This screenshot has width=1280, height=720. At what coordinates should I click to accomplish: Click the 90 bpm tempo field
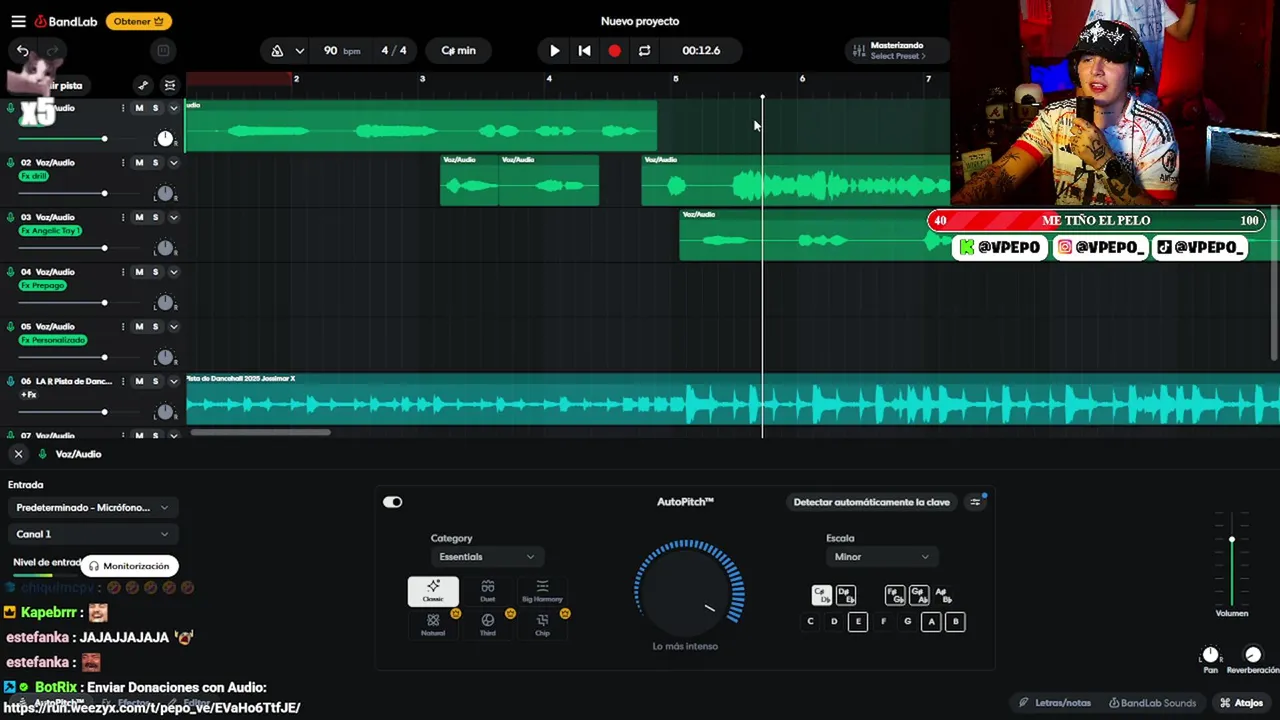click(341, 51)
